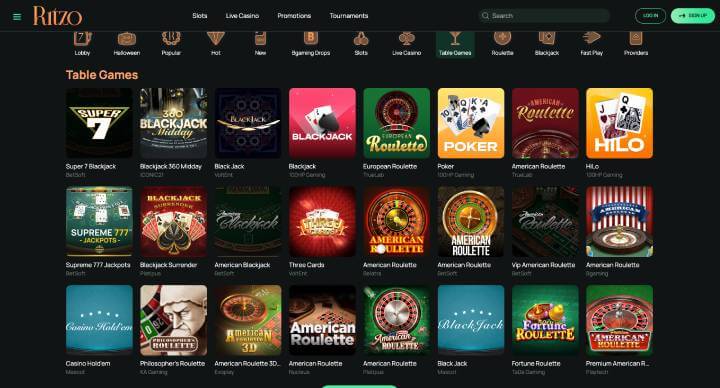Open American Roulette by TrueLab thumbnail
Screen dimensions: 720x388
pos(546,123)
